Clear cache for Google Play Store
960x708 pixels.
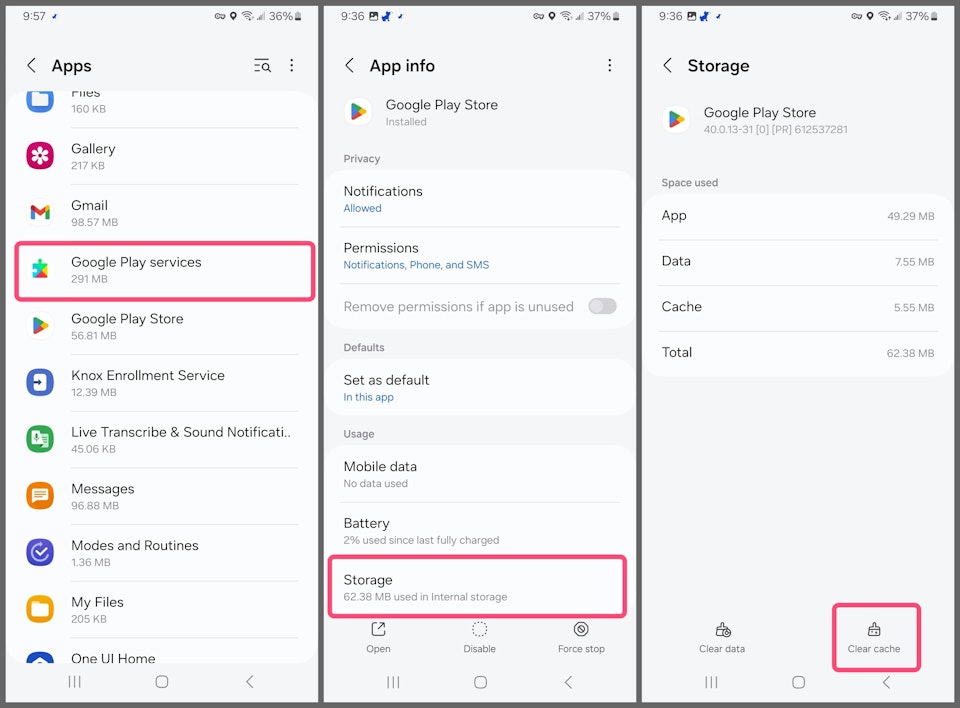click(874, 638)
